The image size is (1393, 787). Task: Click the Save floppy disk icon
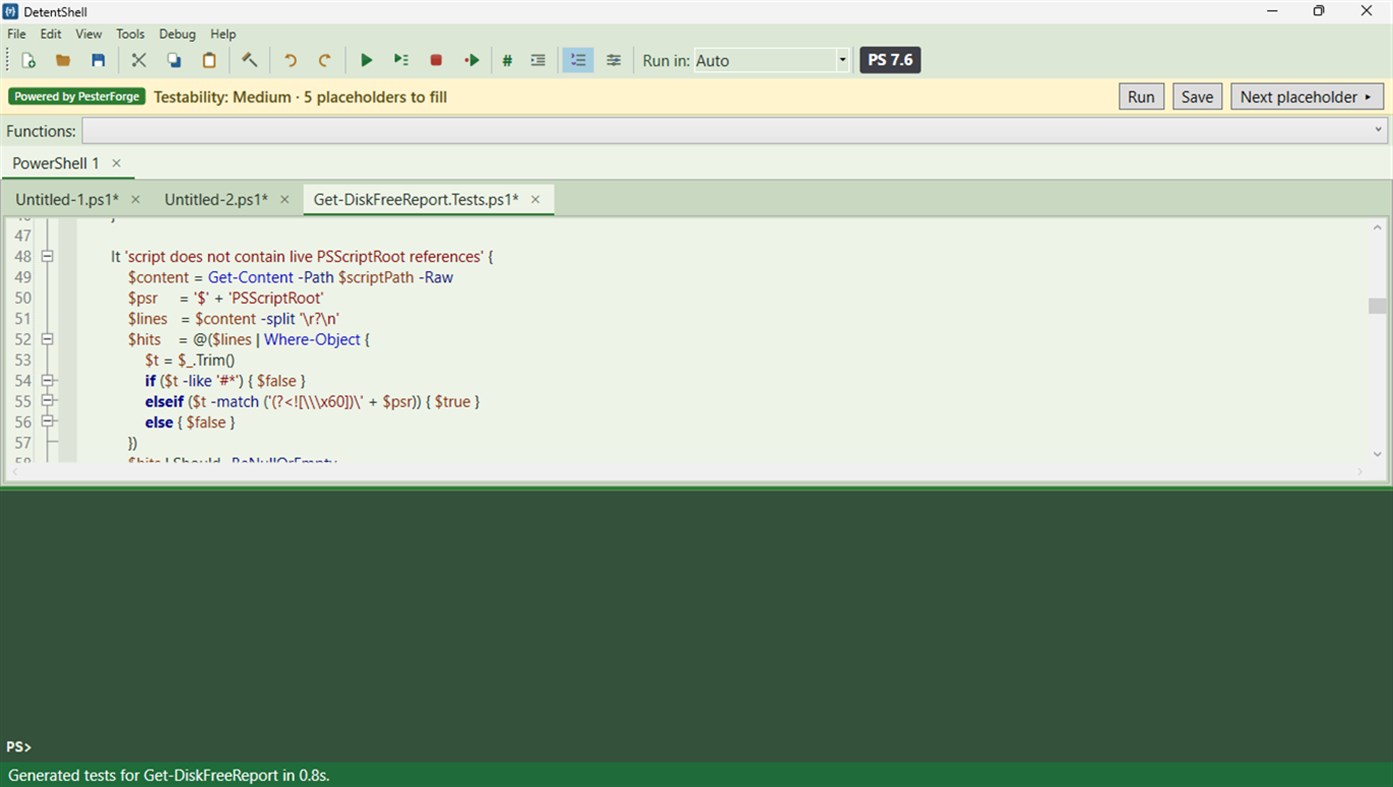[98, 60]
